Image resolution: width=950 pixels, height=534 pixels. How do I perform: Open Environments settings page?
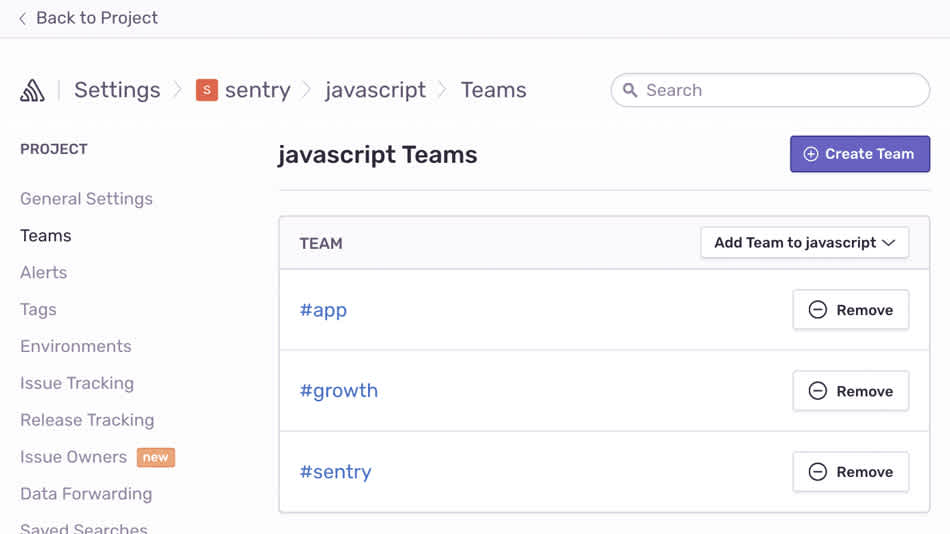point(76,346)
